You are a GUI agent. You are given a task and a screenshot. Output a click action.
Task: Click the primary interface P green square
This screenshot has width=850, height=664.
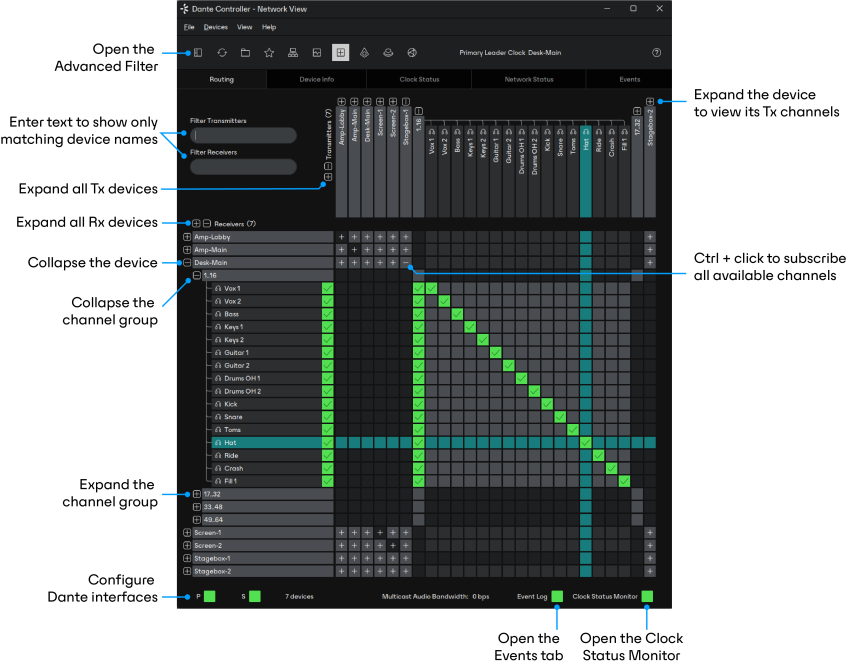tap(209, 596)
